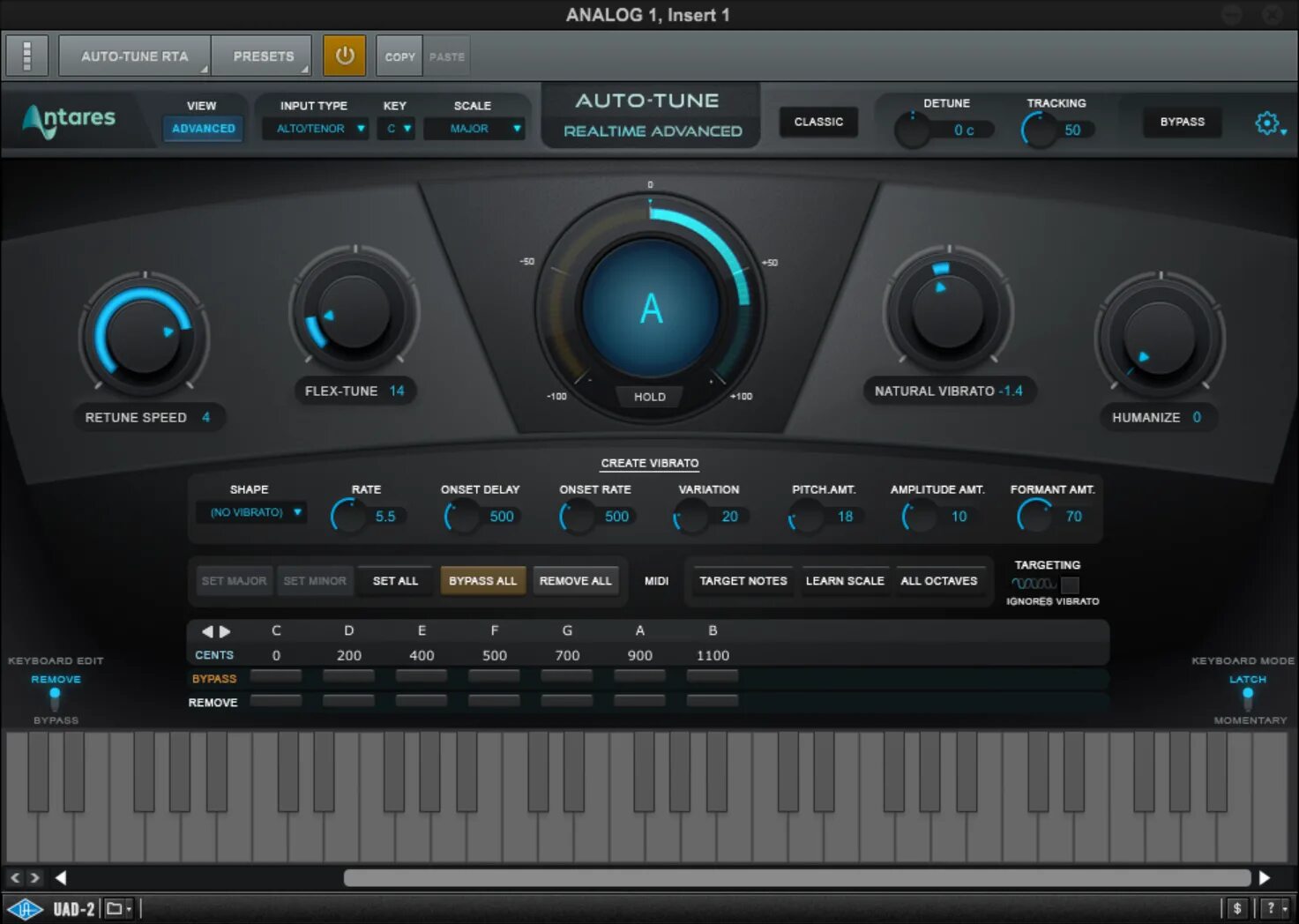This screenshot has height=924, width=1299.
Task: Enable Classic mode
Action: 818,122
